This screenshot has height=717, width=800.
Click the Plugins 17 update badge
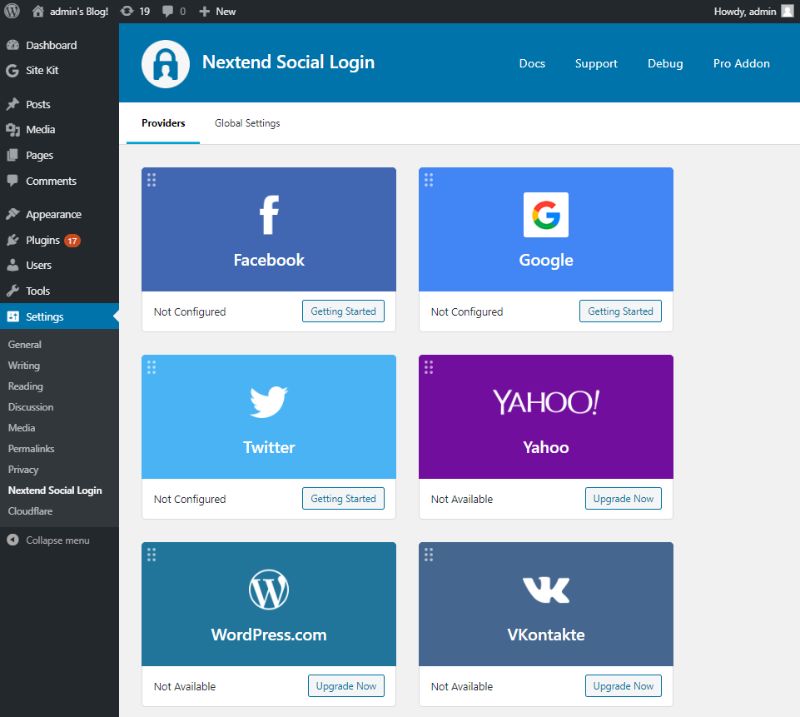(72, 240)
